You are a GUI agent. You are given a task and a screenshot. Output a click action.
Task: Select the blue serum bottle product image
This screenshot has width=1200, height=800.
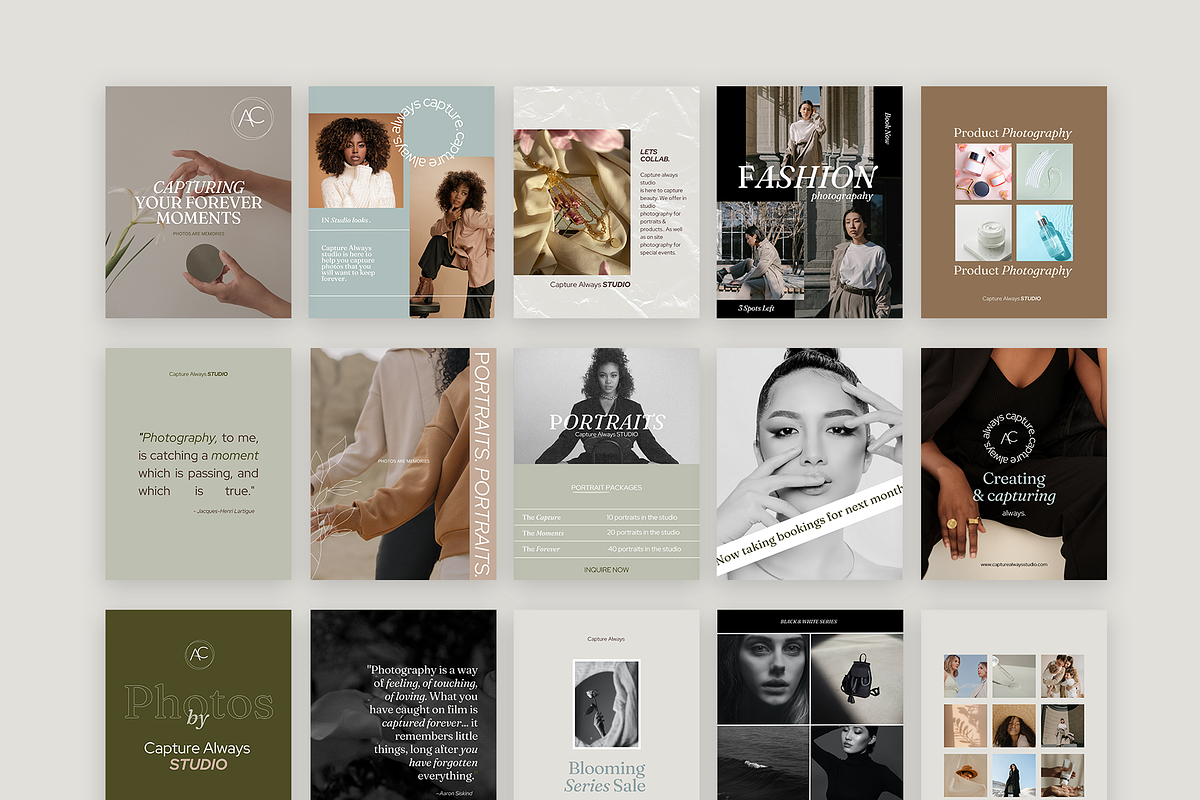click(x=1044, y=233)
